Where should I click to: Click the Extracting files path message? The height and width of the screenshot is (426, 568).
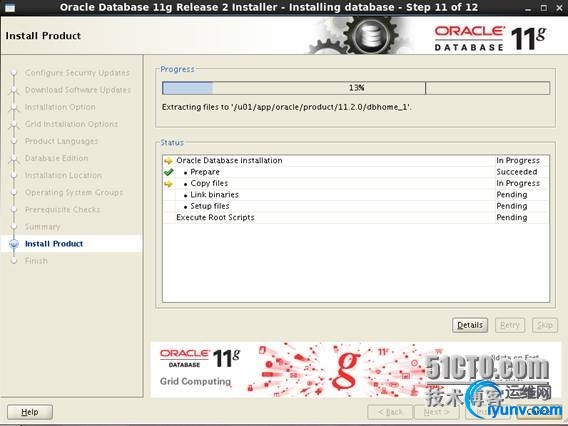[287, 107]
